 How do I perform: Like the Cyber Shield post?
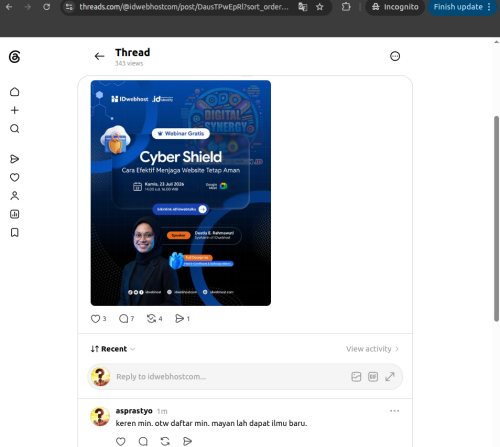[95, 319]
